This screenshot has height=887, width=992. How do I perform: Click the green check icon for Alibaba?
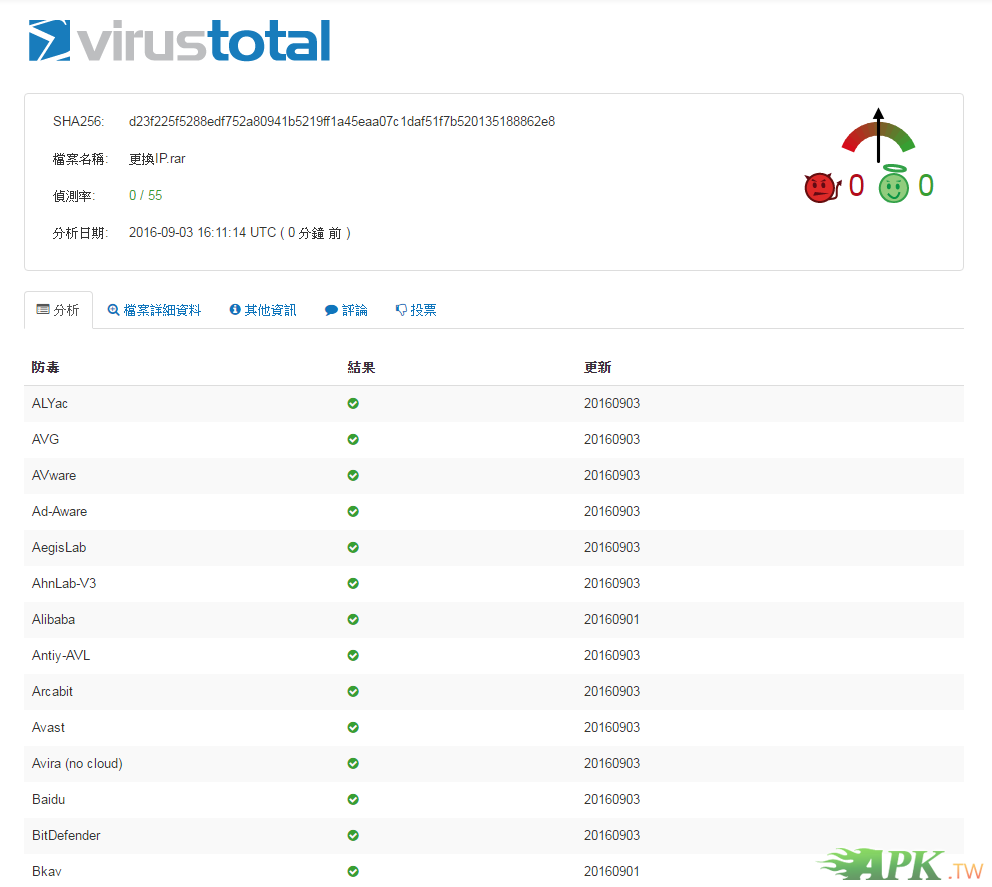(x=353, y=620)
